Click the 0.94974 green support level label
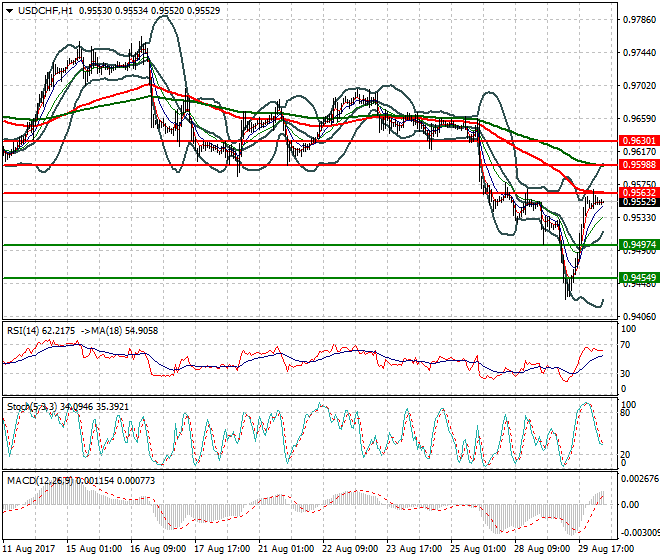This screenshot has width=660, height=560. pyautogui.click(x=639, y=245)
